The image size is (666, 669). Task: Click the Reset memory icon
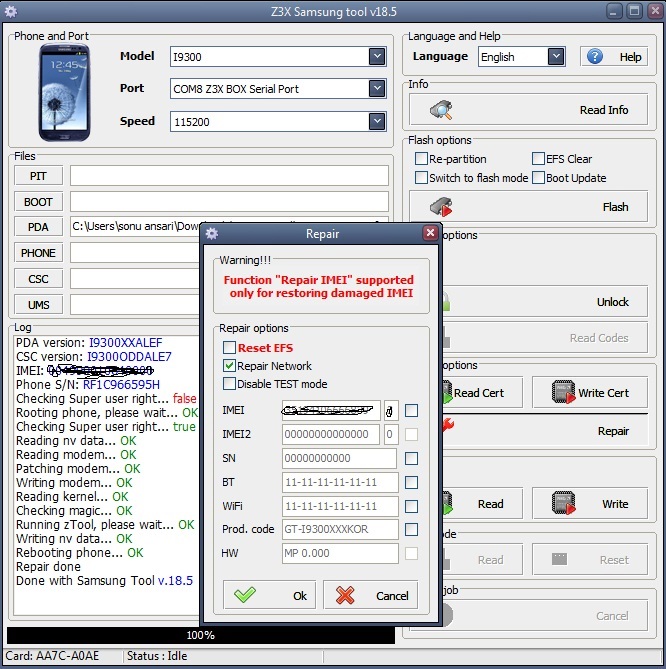coord(559,559)
